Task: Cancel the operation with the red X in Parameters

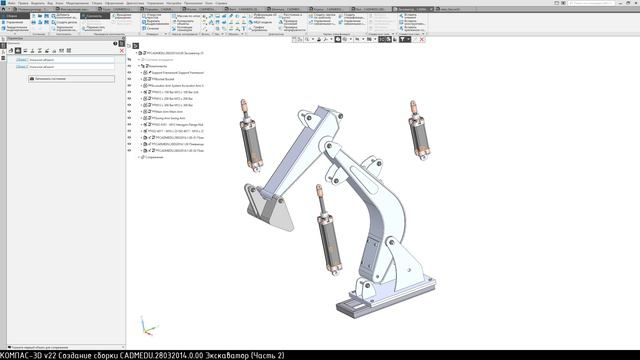Action: tap(122, 51)
